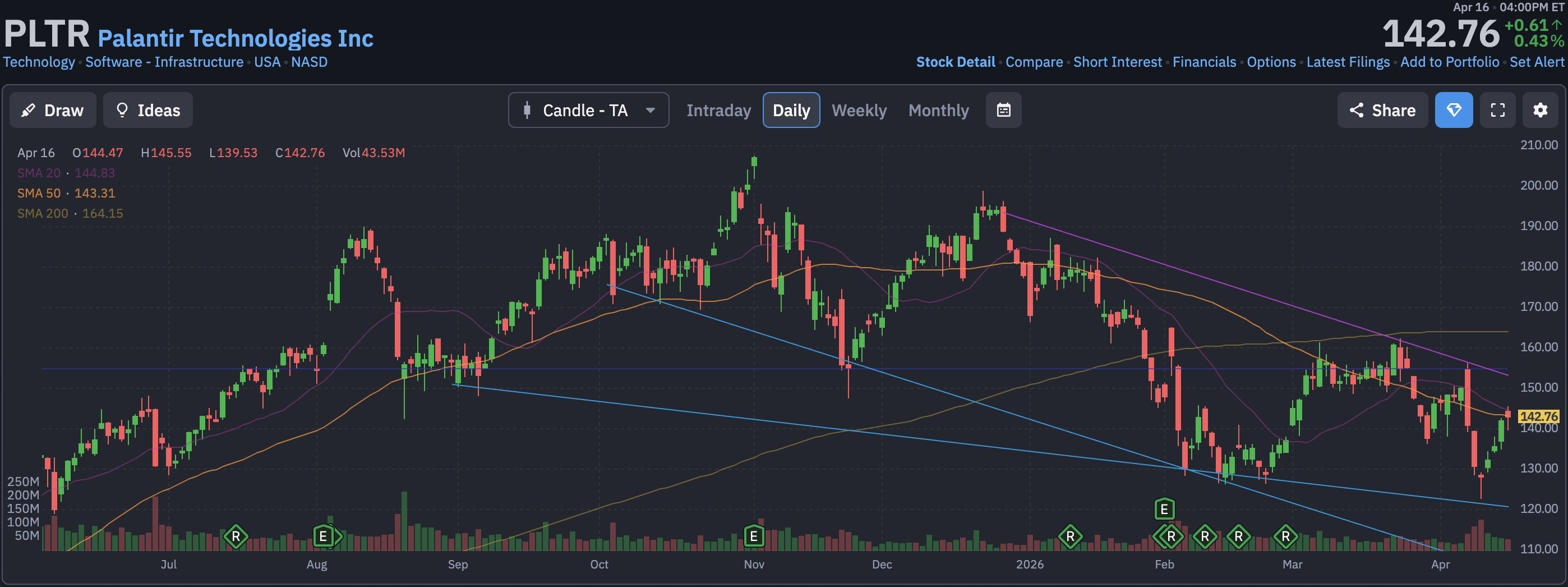Open the Compare link
This screenshot has width=1568, height=587.
1034,62
